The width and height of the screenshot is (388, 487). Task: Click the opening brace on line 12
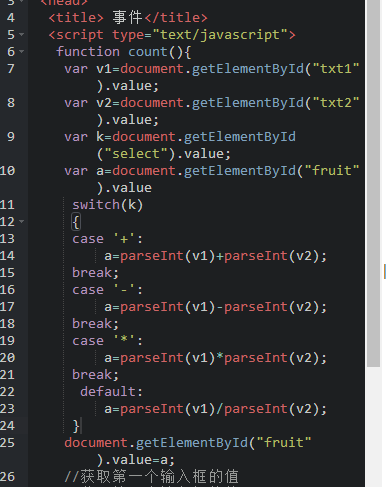coord(76,222)
